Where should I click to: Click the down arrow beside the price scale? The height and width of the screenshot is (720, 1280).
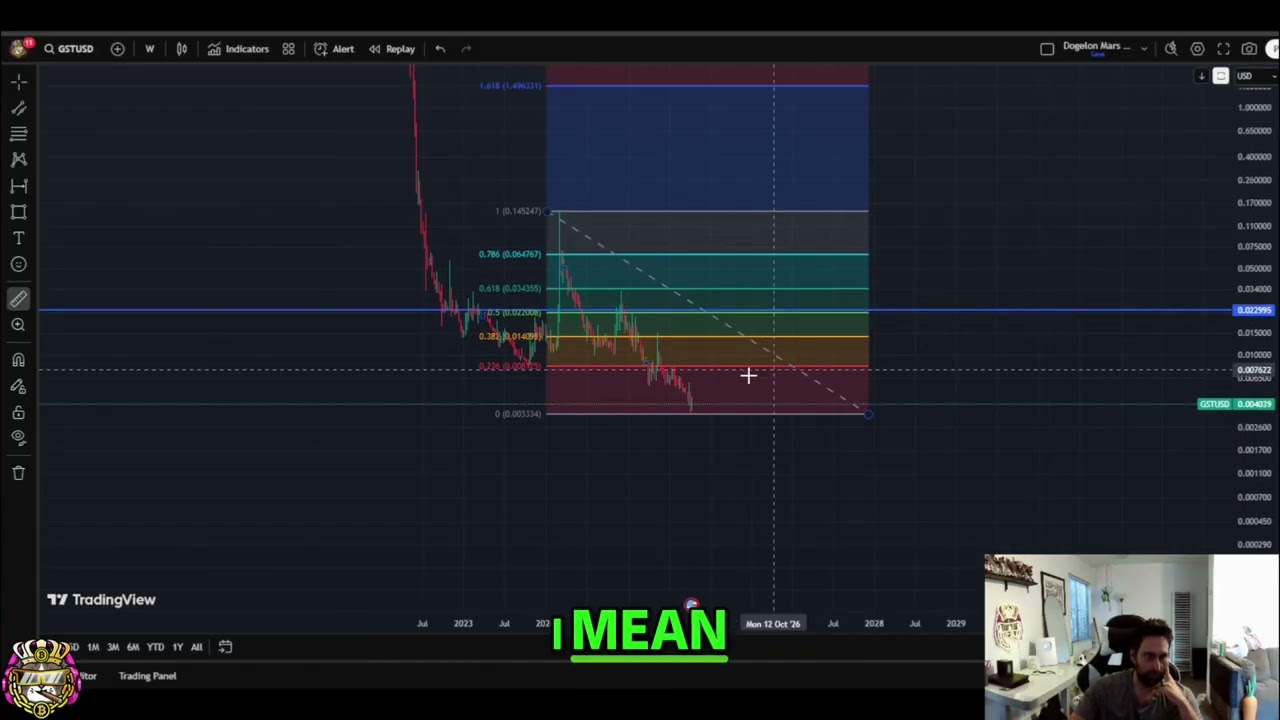point(1201,76)
